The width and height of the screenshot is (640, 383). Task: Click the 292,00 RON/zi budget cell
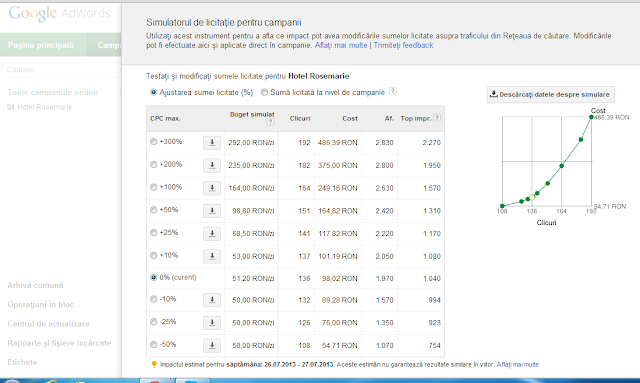tap(251, 143)
